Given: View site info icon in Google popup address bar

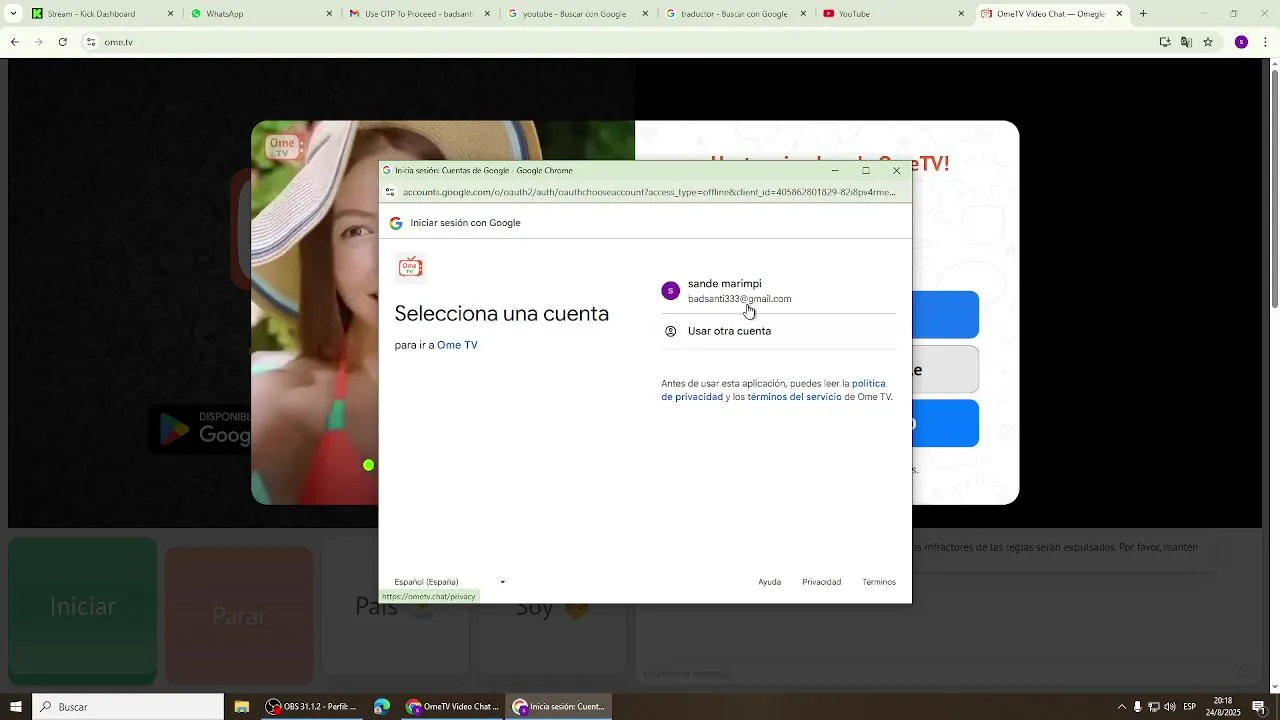Looking at the screenshot, I should point(390,192).
